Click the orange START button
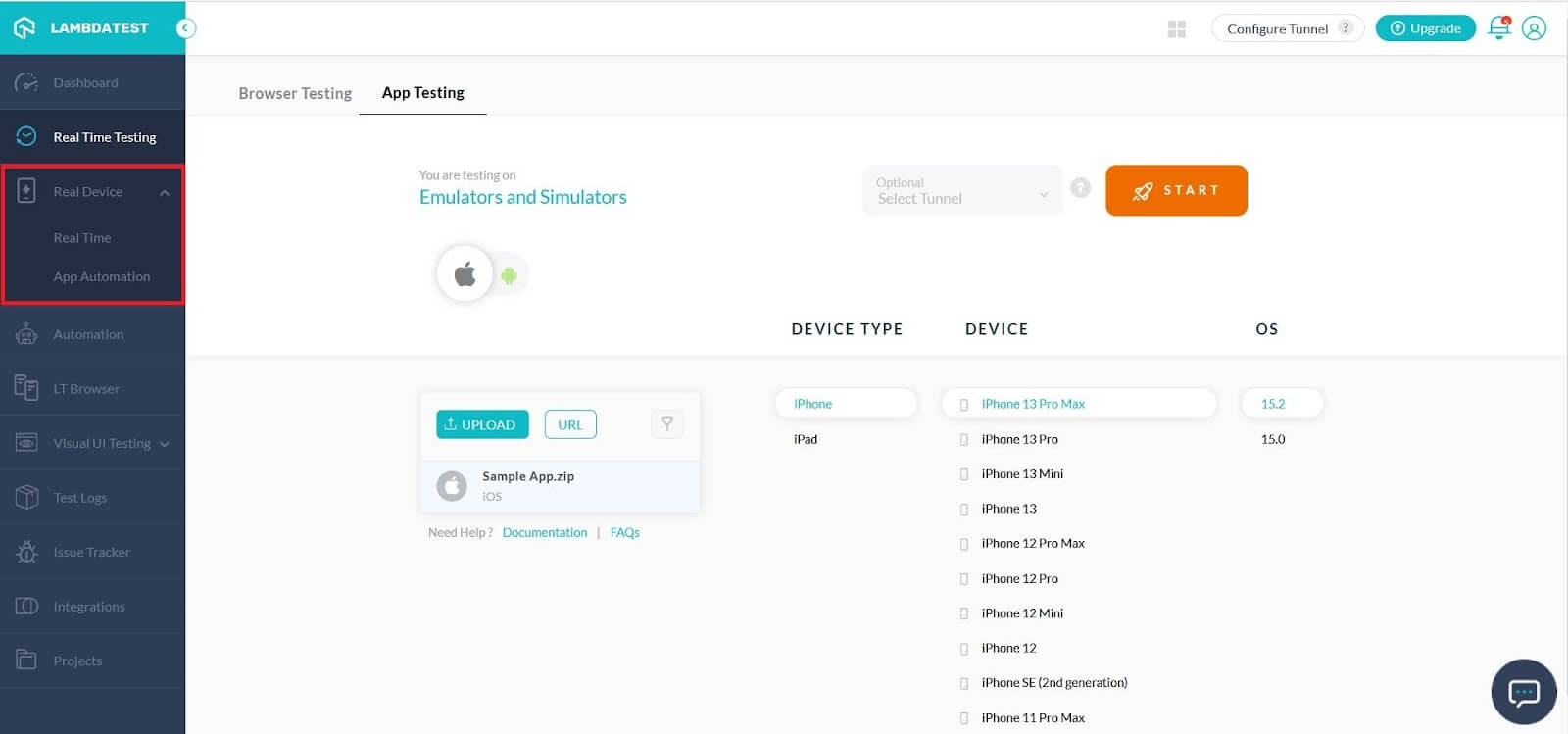 1176,190
